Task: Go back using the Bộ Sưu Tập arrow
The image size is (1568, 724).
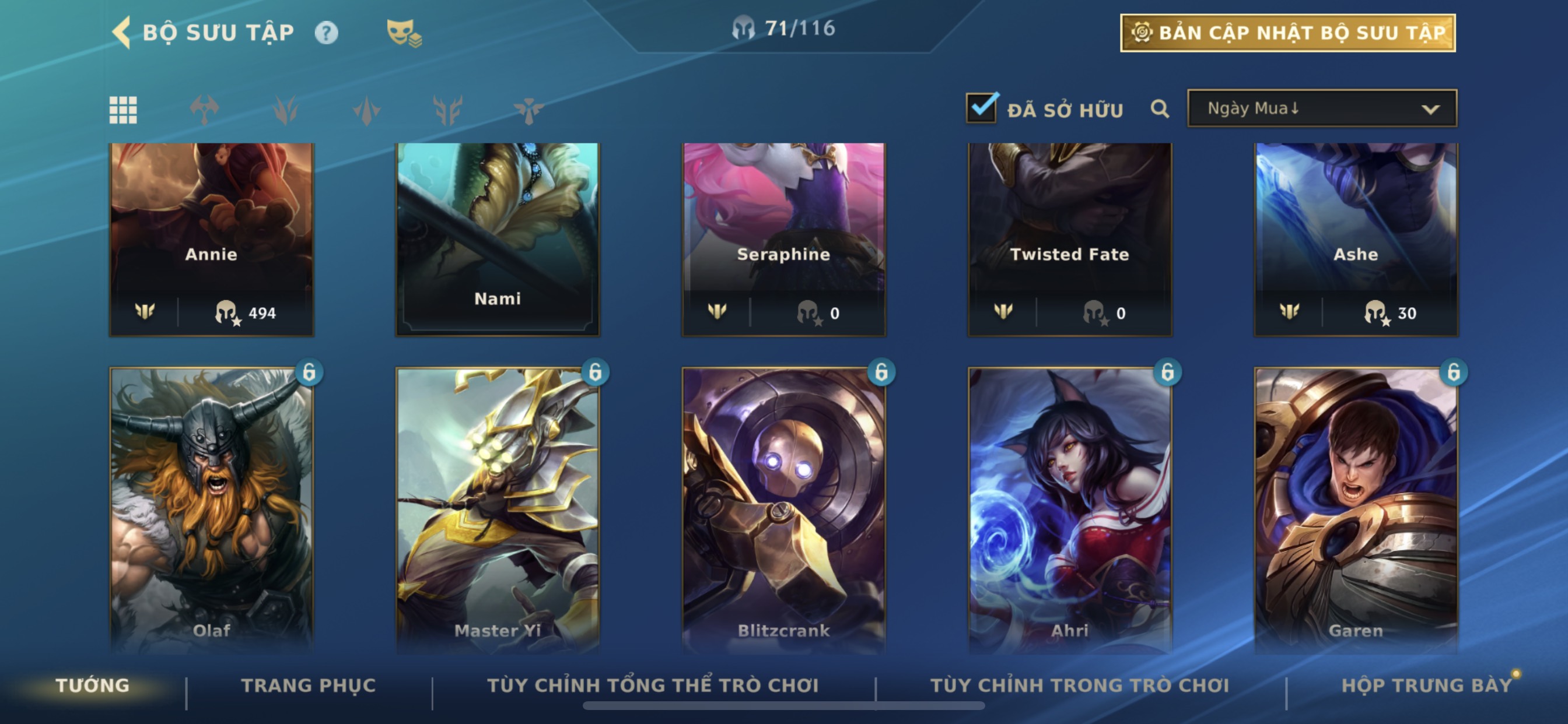Action: click(x=121, y=32)
